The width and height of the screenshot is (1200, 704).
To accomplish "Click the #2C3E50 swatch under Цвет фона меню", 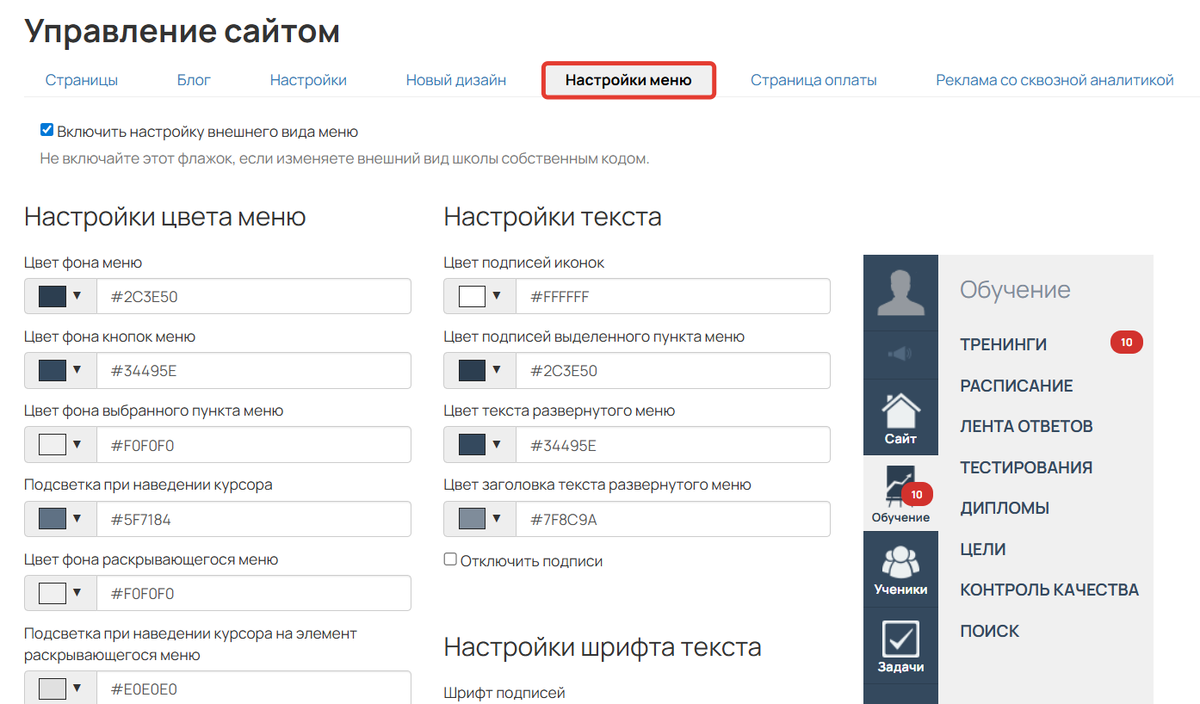I will tap(52, 296).
